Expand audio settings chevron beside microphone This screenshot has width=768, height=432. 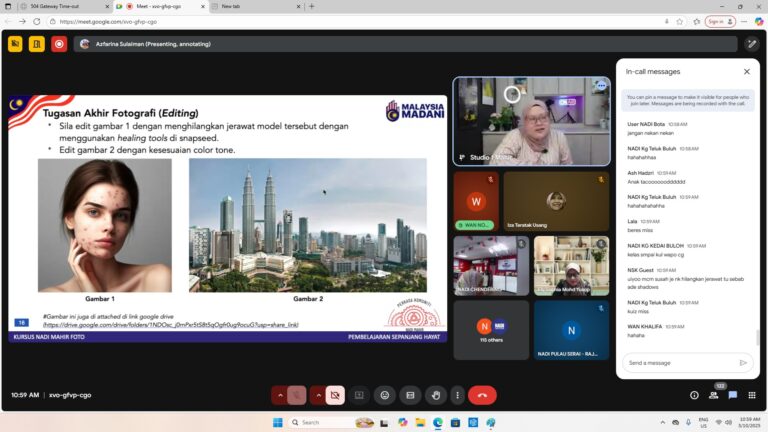point(280,395)
